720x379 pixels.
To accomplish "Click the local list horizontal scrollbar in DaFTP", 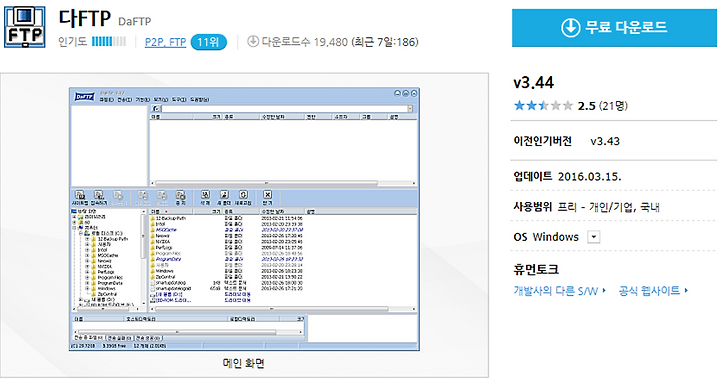I will click(283, 309).
